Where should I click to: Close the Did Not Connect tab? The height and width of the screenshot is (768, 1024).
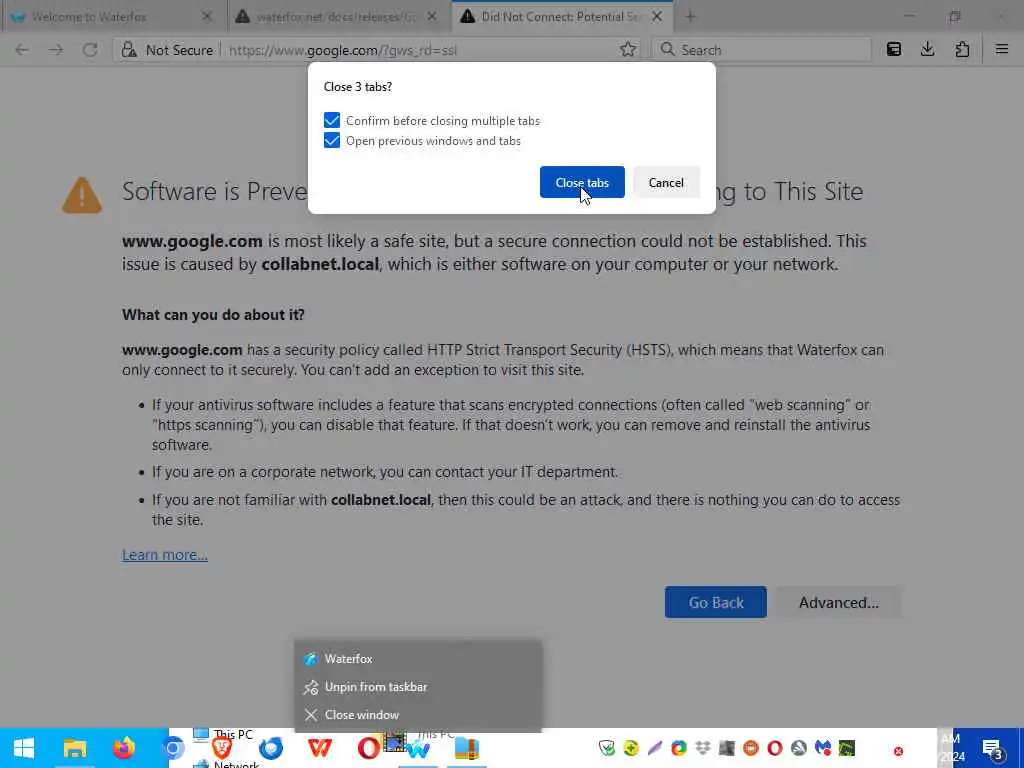click(657, 17)
